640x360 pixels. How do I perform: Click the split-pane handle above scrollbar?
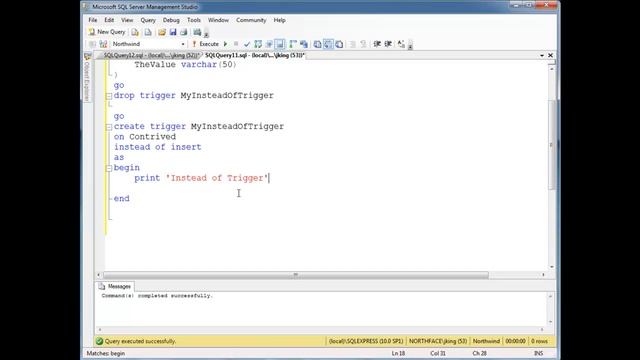551,62
